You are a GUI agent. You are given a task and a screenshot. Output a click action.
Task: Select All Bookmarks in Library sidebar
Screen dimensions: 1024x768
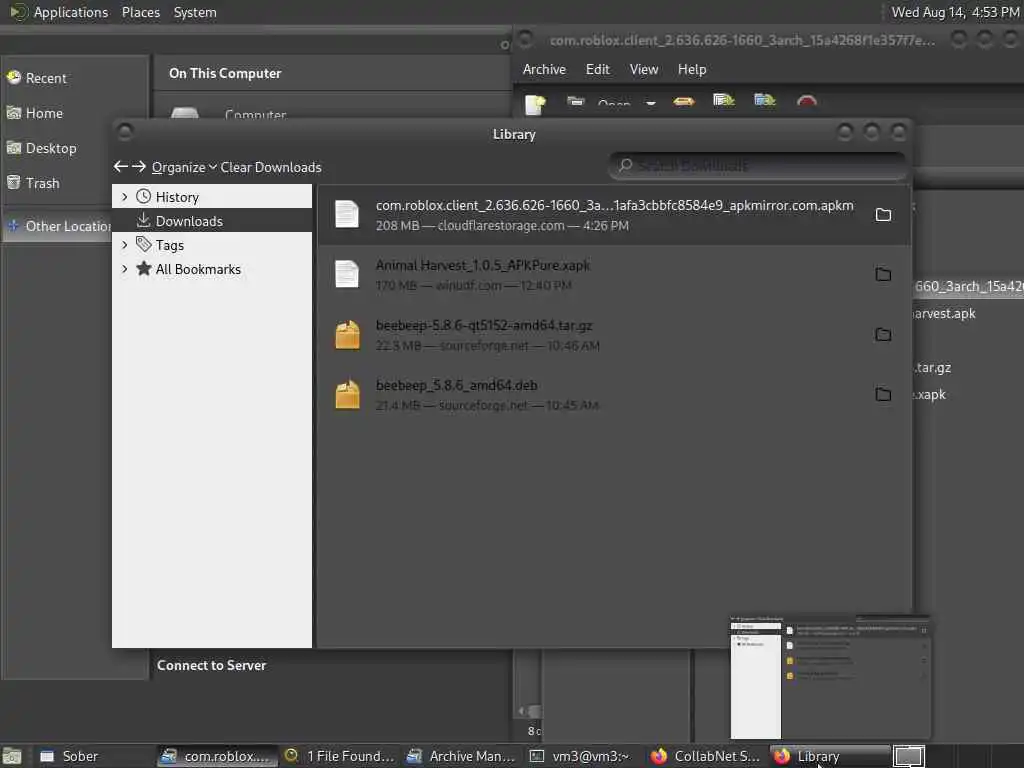click(x=212, y=269)
